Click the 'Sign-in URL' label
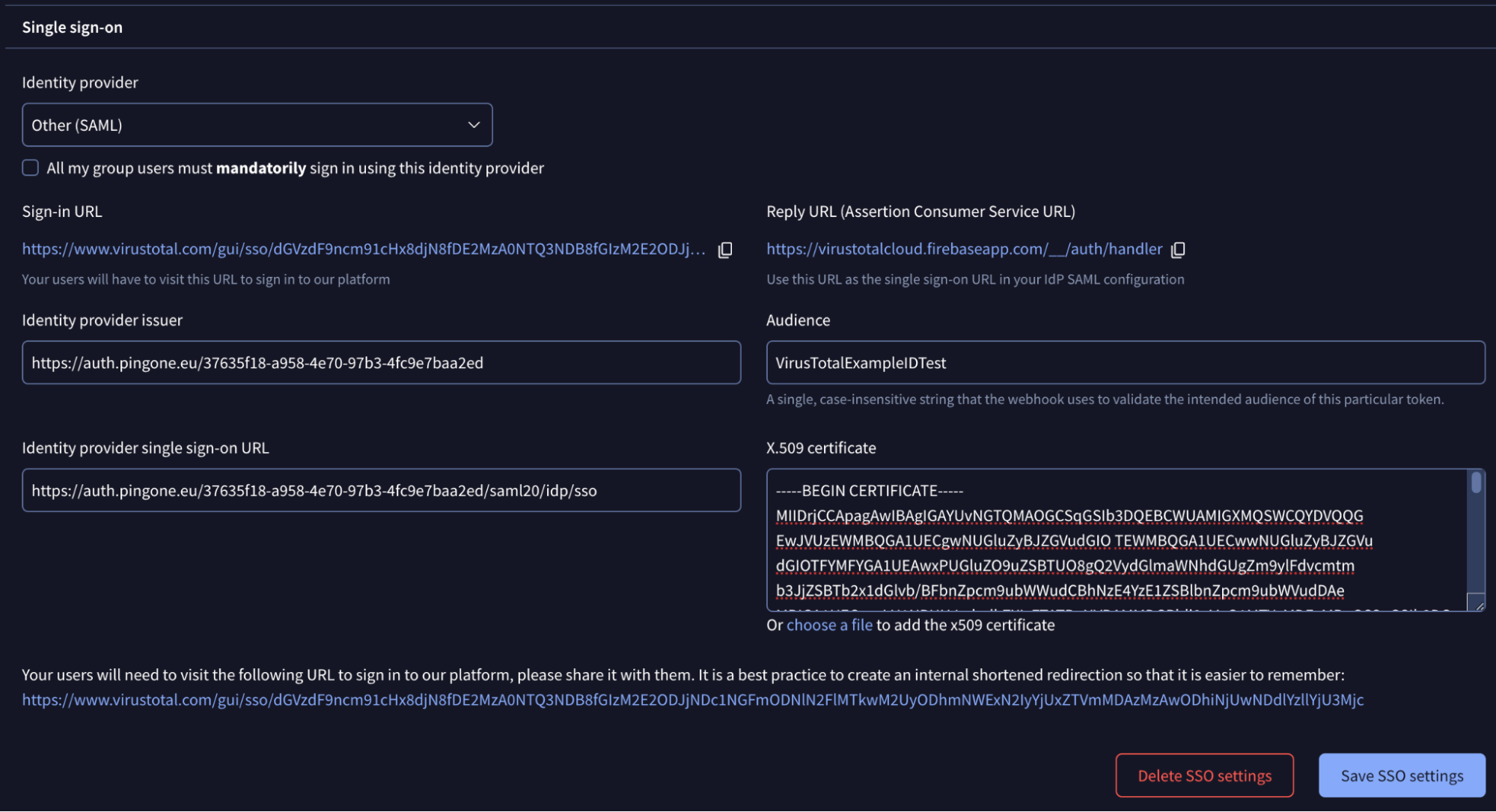The height and width of the screenshot is (812, 1496). pyautogui.click(x=62, y=212)
